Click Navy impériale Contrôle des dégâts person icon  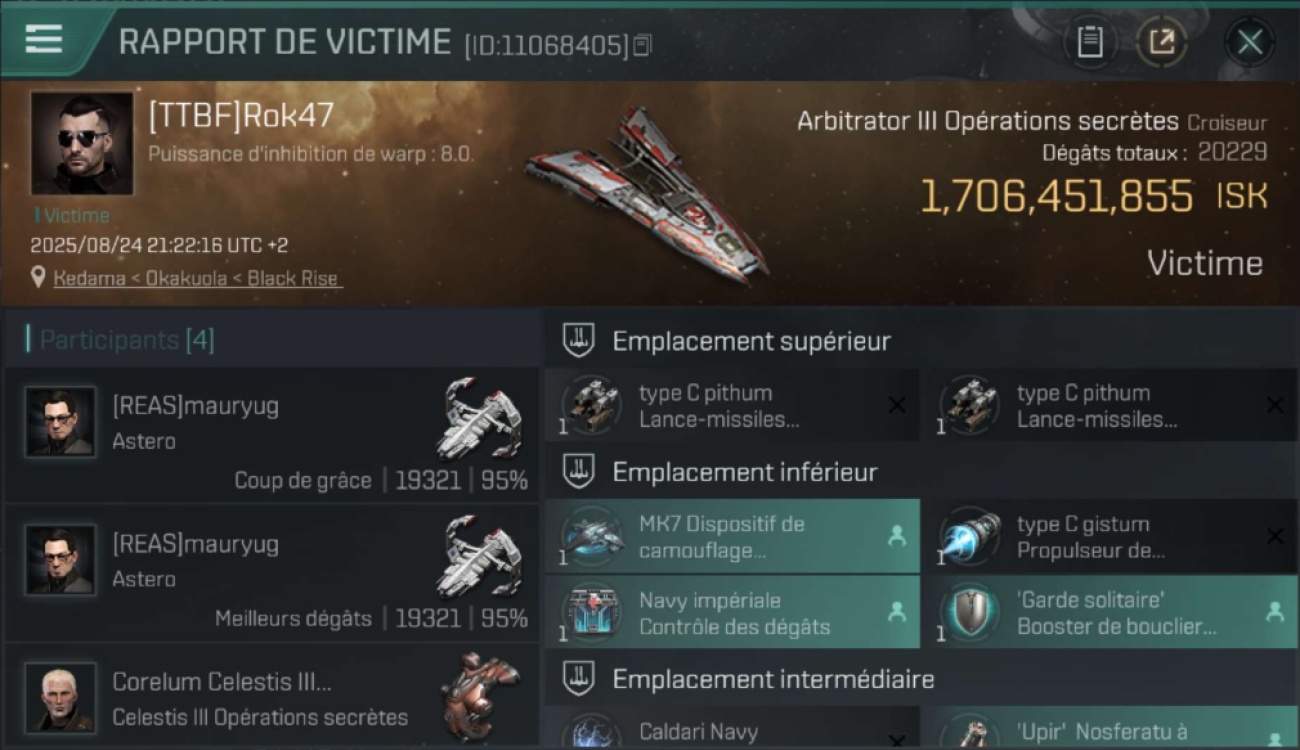click(x=897, y=612)
